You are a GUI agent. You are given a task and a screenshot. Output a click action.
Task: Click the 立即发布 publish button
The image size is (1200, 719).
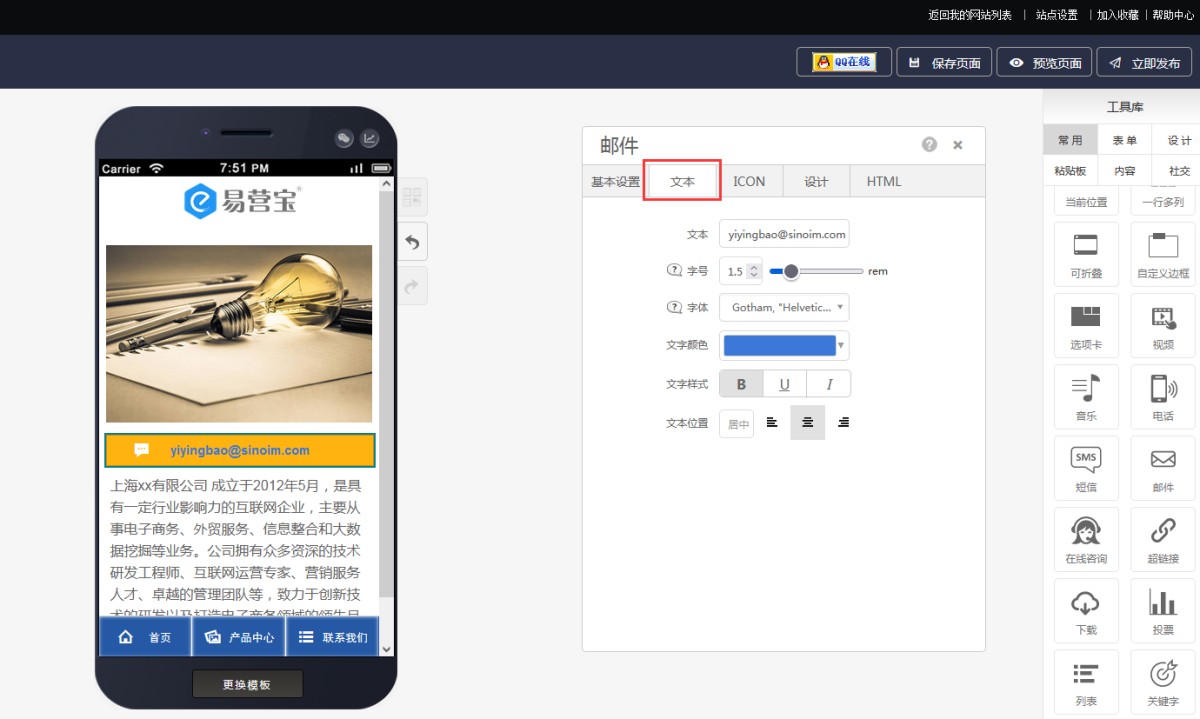click(x=1144, y=62)
